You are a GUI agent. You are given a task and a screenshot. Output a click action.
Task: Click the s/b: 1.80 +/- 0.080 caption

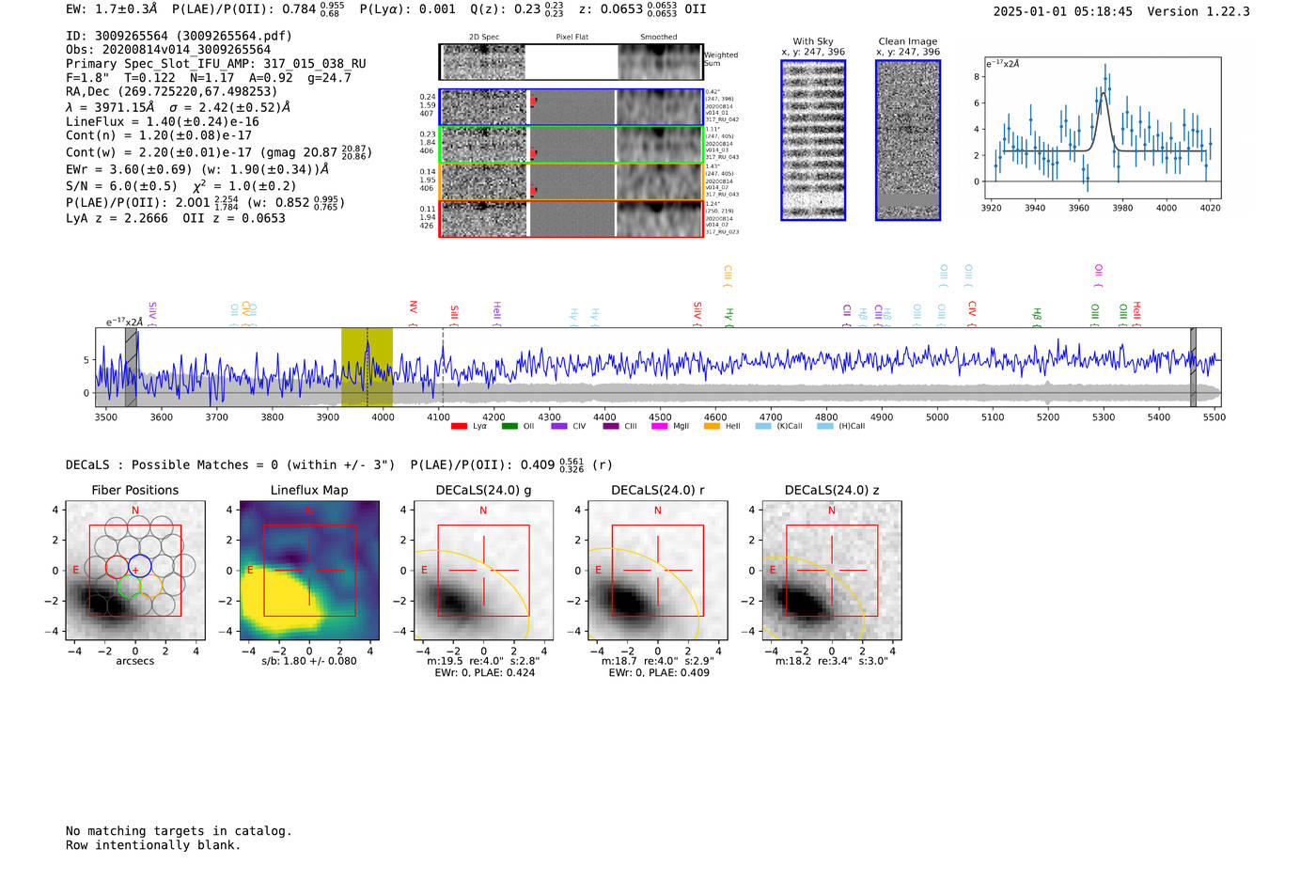click(309, 661)
